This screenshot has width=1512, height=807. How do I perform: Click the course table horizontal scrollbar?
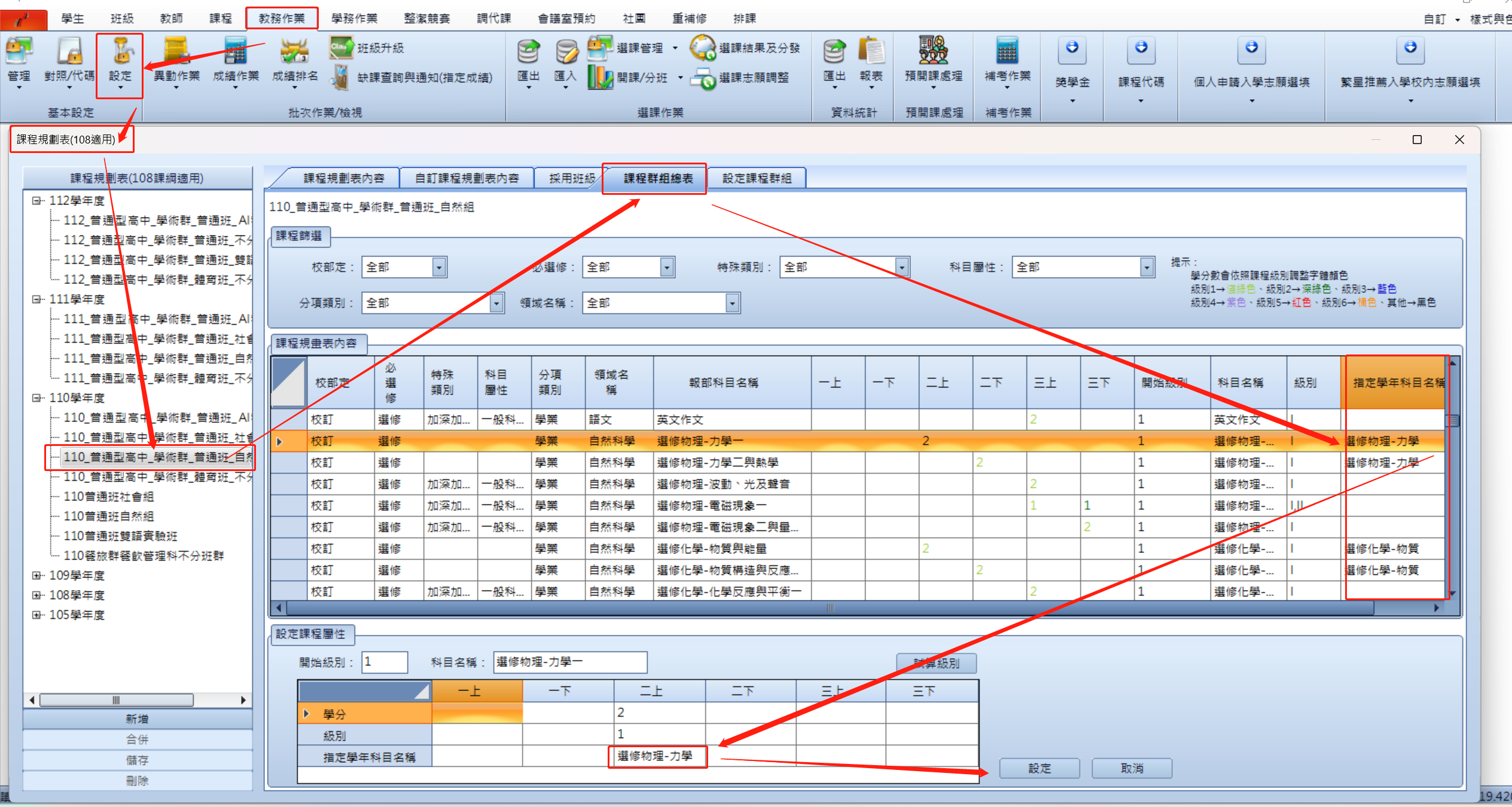point(830,608)
